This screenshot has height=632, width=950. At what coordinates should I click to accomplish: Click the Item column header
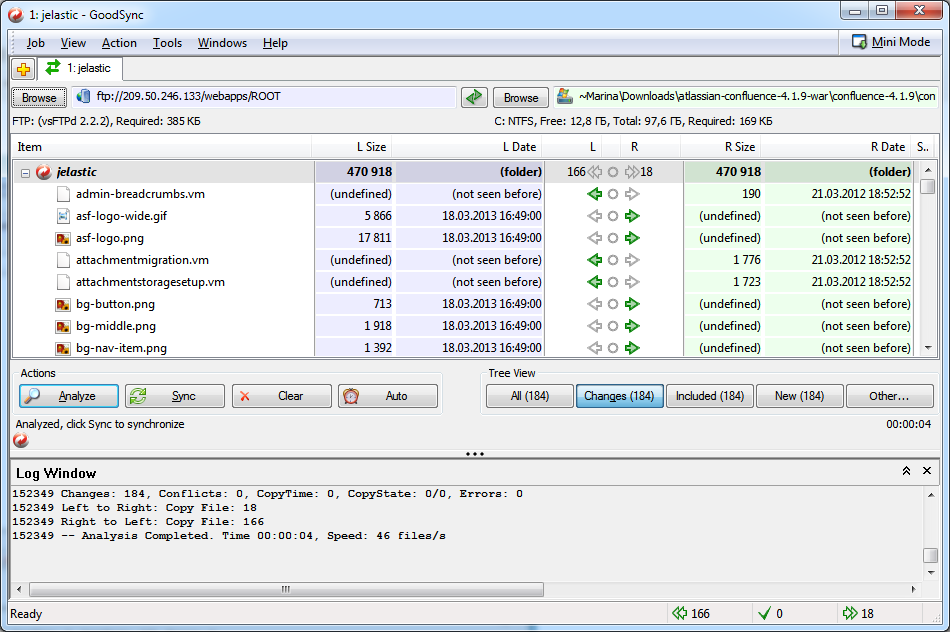[x=161, y=147]
